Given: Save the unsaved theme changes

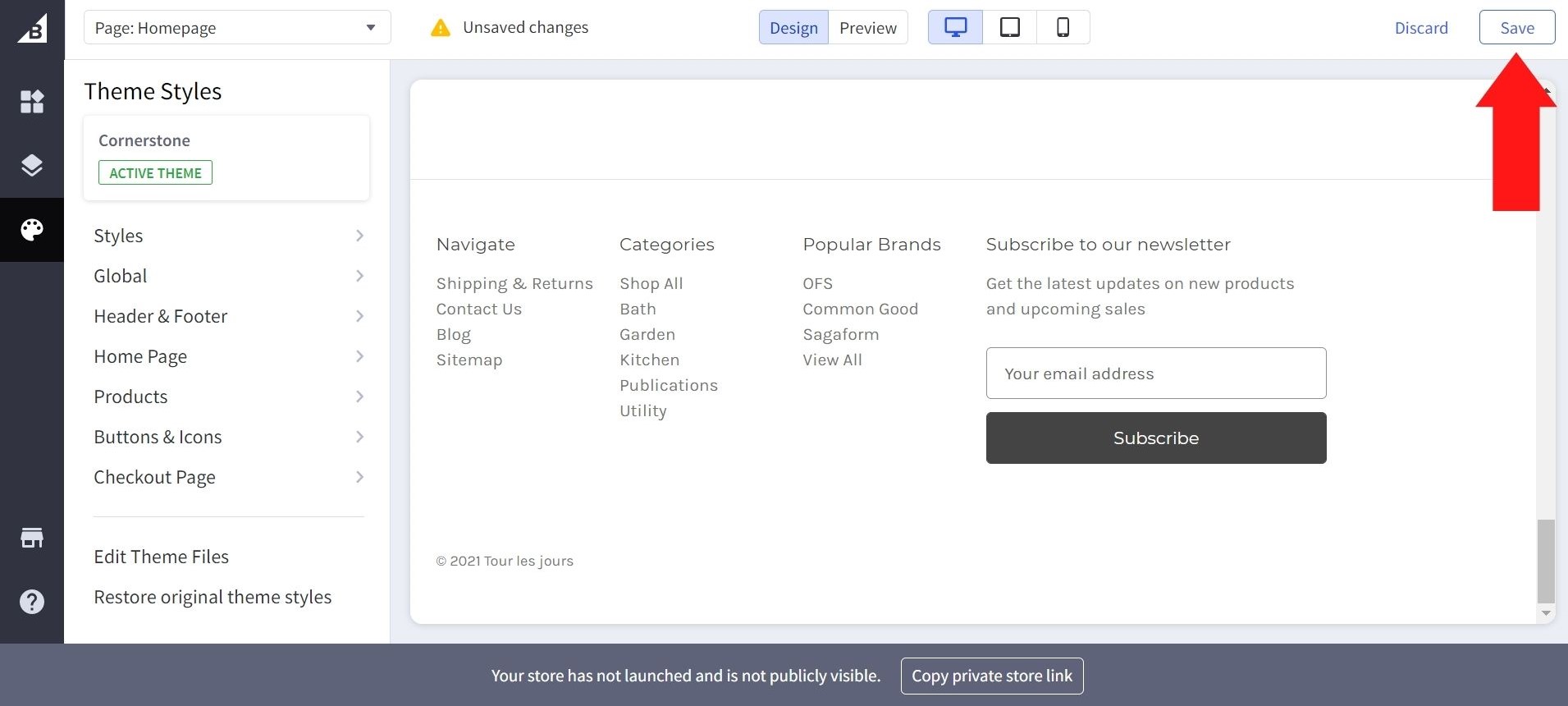Looking at the screenshot, I should click(1516, 28).
